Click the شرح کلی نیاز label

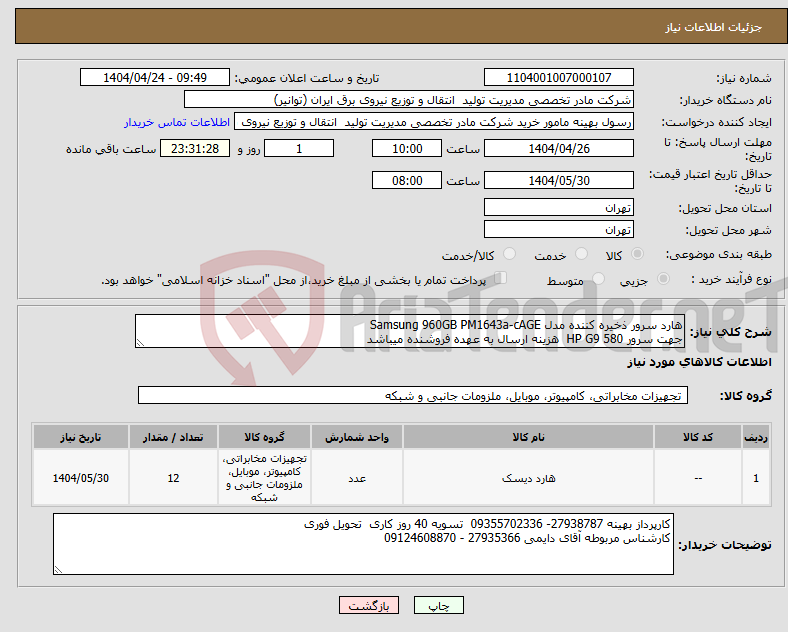point(731,332)
